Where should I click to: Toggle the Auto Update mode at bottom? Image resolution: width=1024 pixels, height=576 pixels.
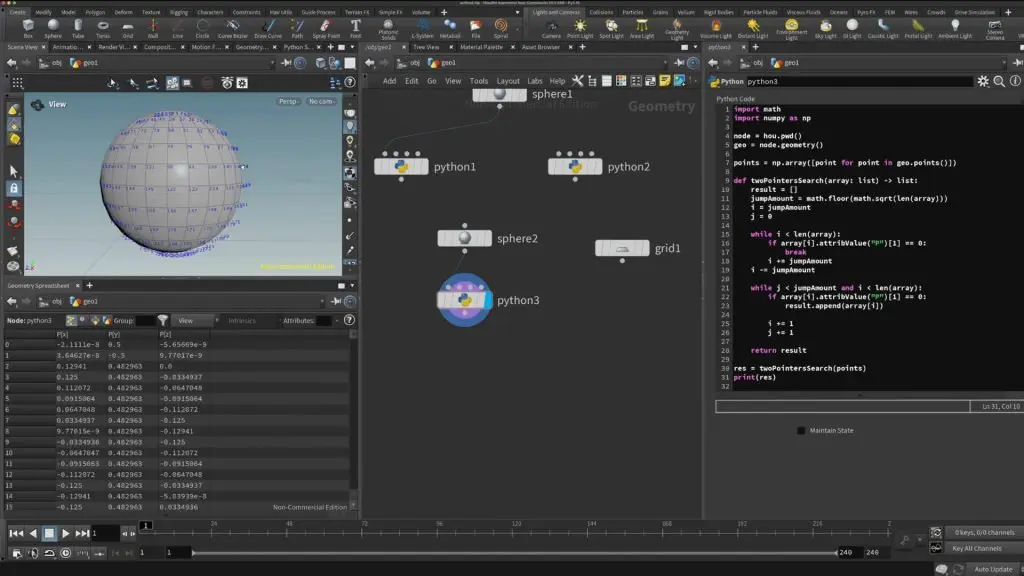click(x=994, y=568)
